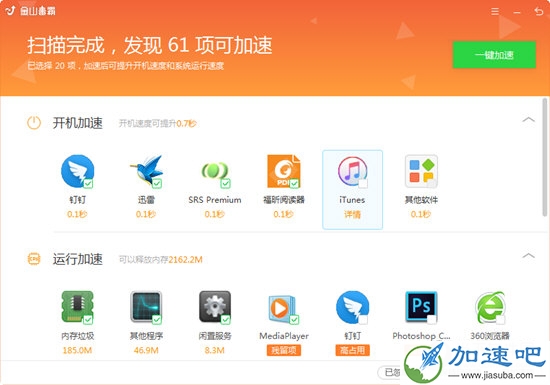Check the iTunes checkbox
Image resolution: width=550 pixels, height=385 pixels.
363,183
